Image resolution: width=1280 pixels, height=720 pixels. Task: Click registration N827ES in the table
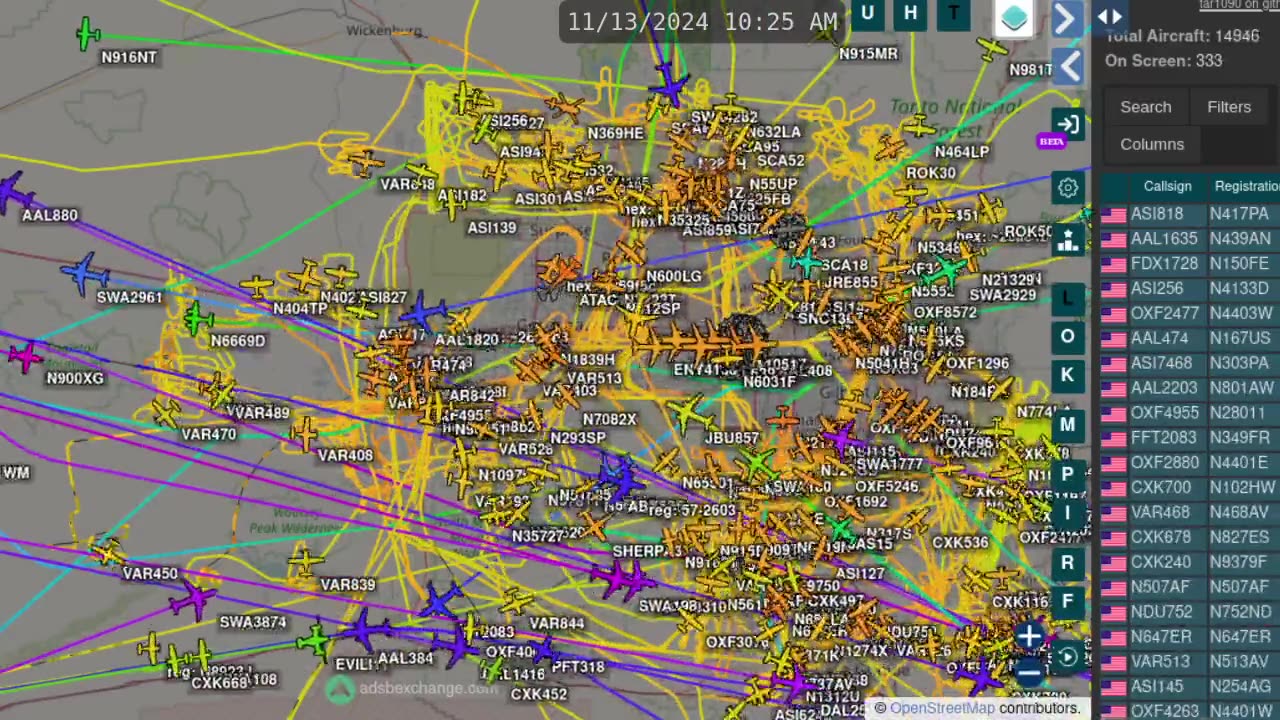1239,537
